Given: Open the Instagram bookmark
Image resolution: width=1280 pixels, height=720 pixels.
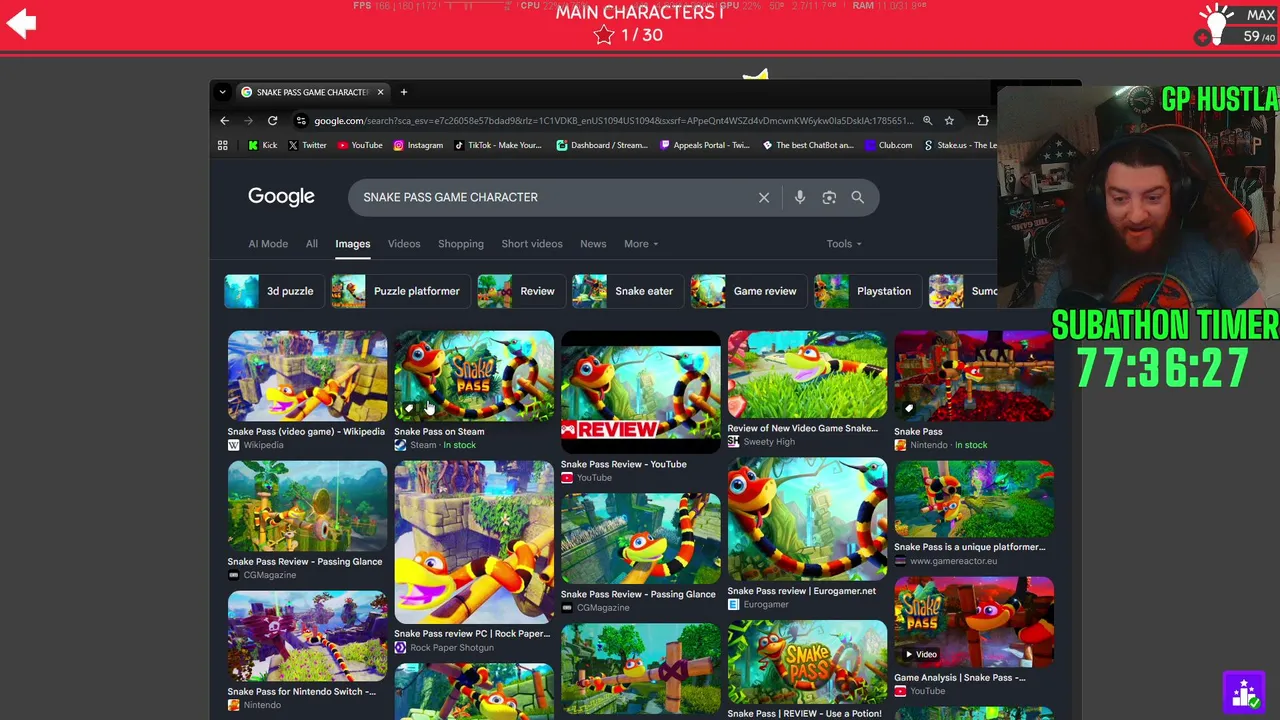Looking at the screenshot, I should pyautogui.click(x=418, y=145).
